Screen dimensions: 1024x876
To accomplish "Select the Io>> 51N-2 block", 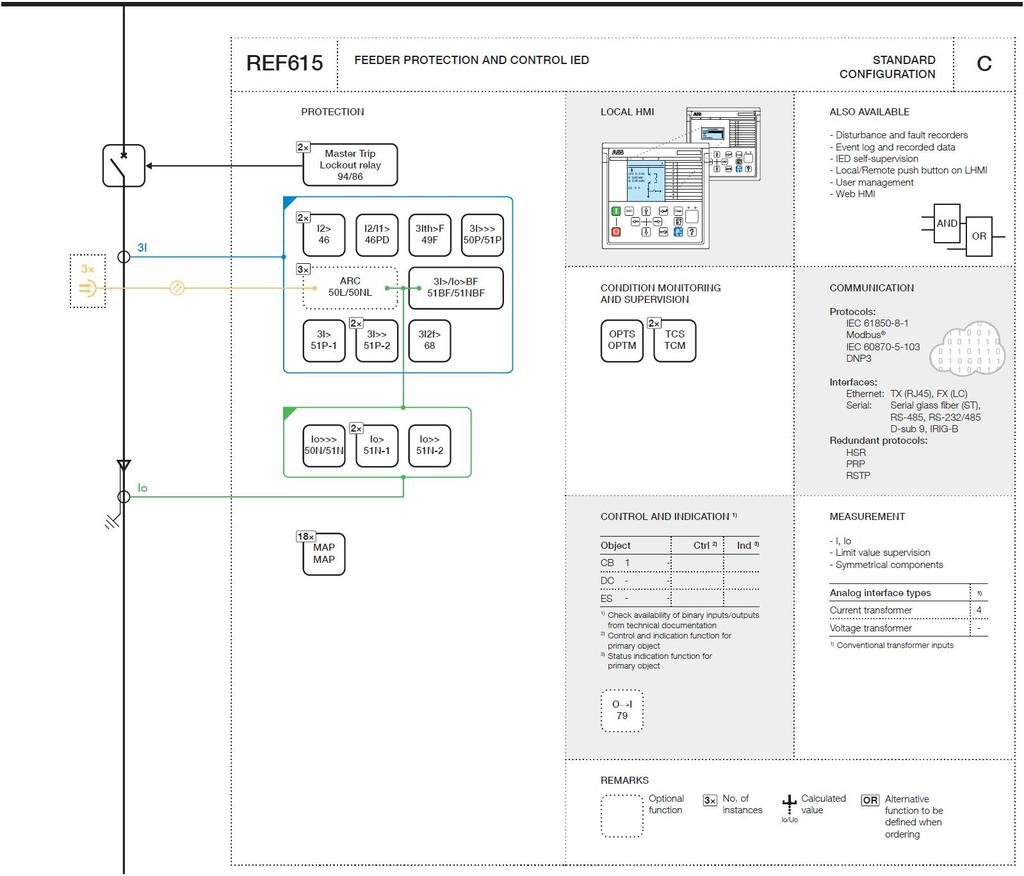I will coord(430,446).
